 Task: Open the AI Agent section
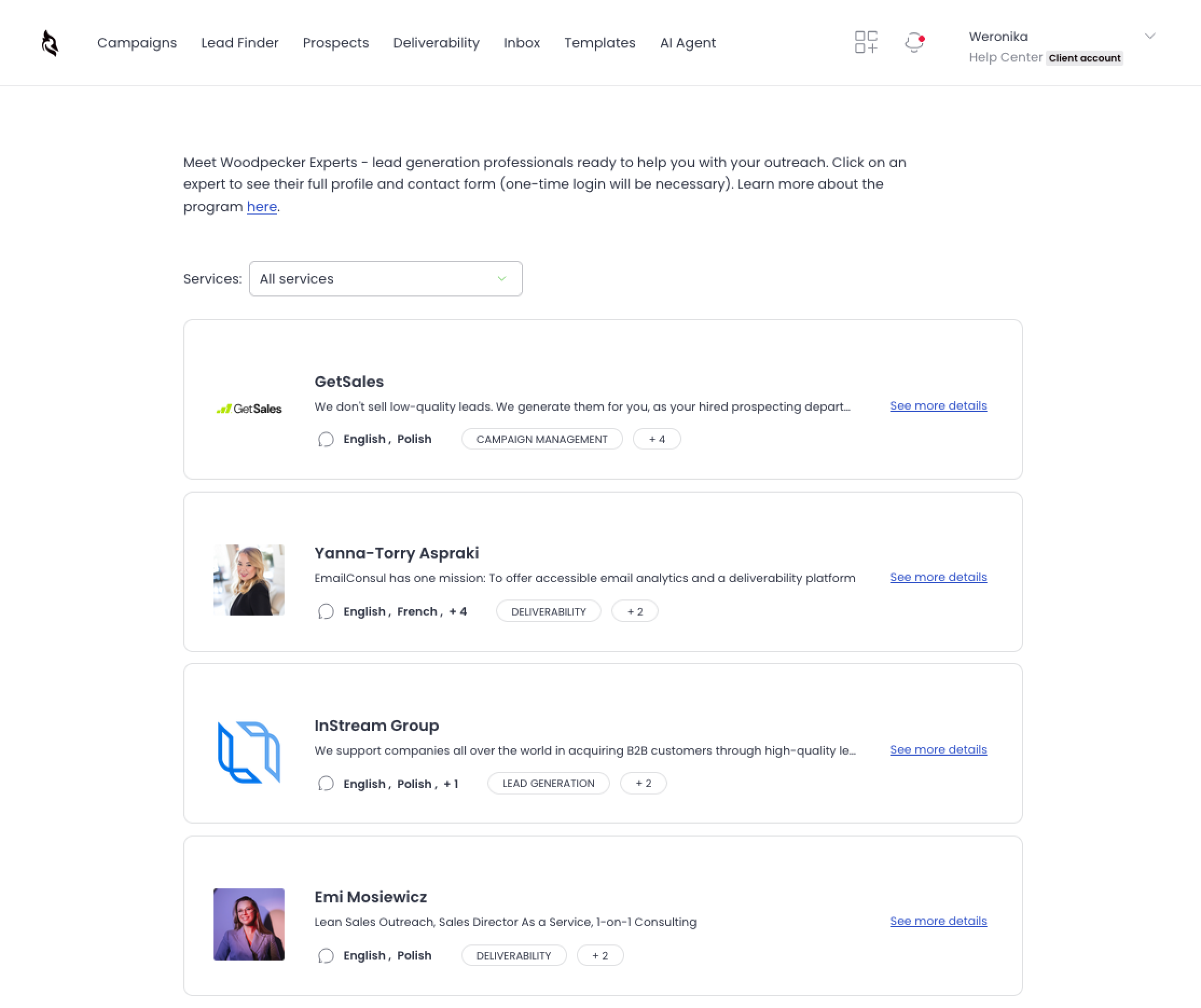(x=687, y=42)
